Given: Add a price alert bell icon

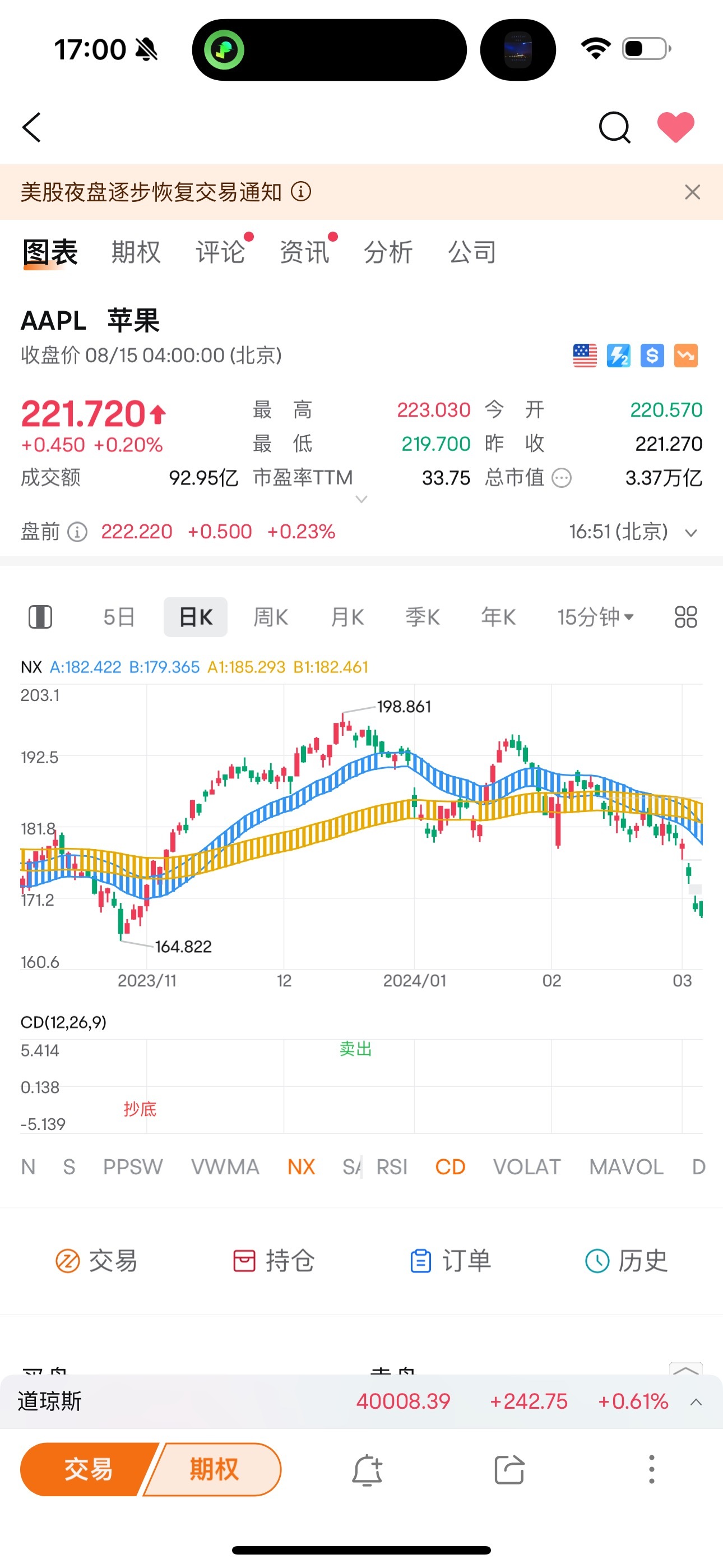Looking at the screenshot, I should click(x=367, y=1470).
